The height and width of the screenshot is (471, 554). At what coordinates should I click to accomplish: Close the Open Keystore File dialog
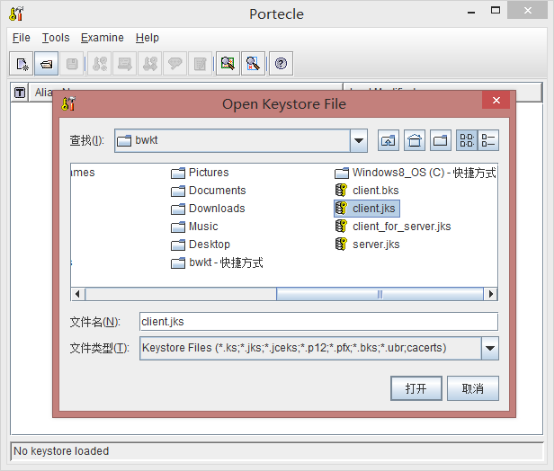[496, 100]
